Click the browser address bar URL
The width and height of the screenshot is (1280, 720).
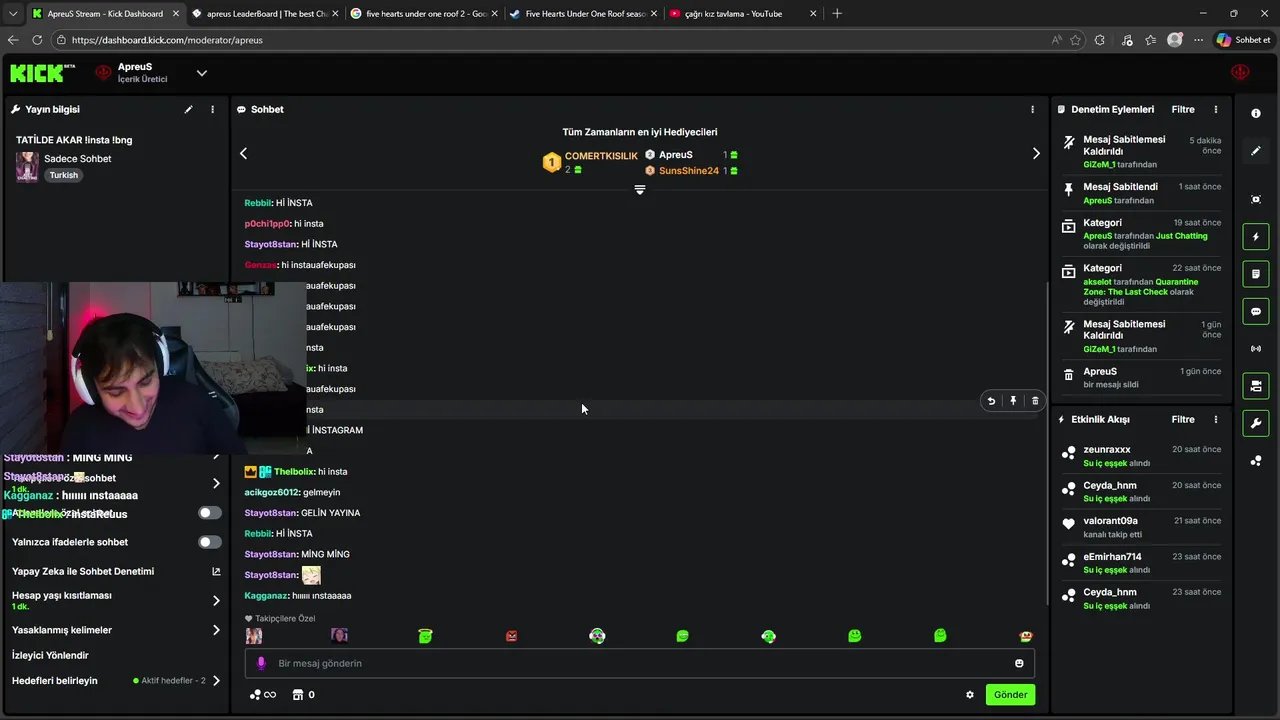(167, 40)
